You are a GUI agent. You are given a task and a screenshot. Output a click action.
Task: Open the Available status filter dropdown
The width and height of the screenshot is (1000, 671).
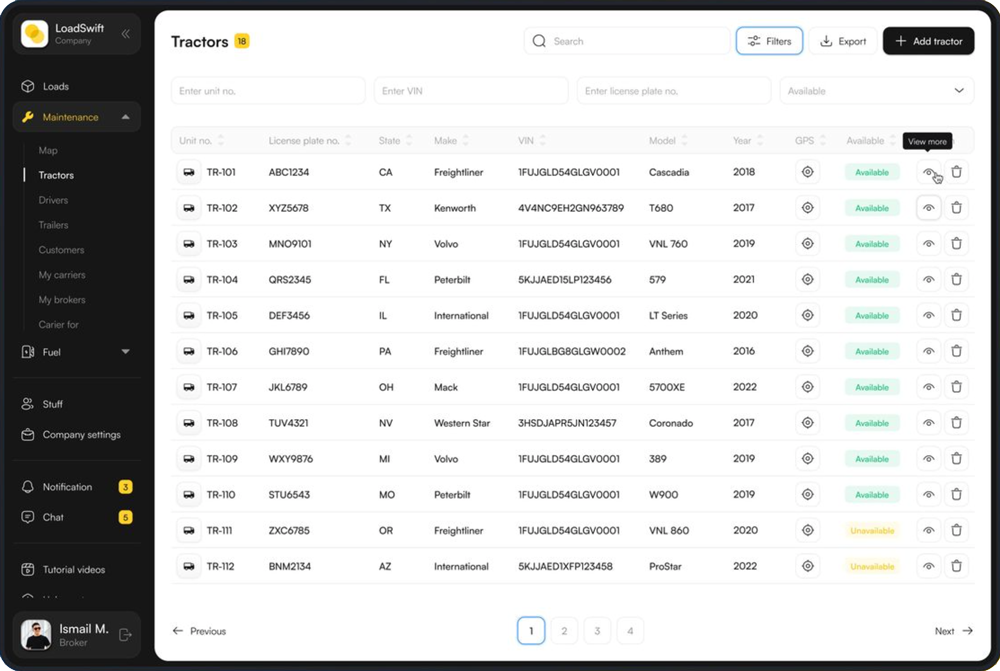click(x=876, y=91)
